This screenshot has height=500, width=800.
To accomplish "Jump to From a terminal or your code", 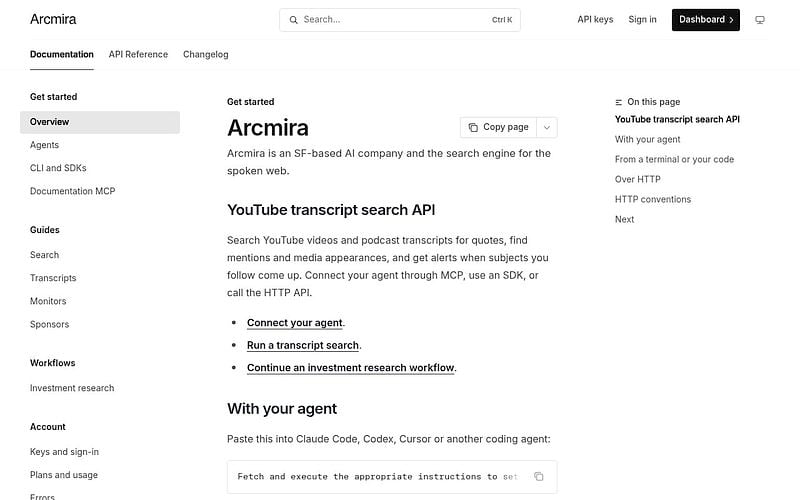I will [x=674, y=159].
